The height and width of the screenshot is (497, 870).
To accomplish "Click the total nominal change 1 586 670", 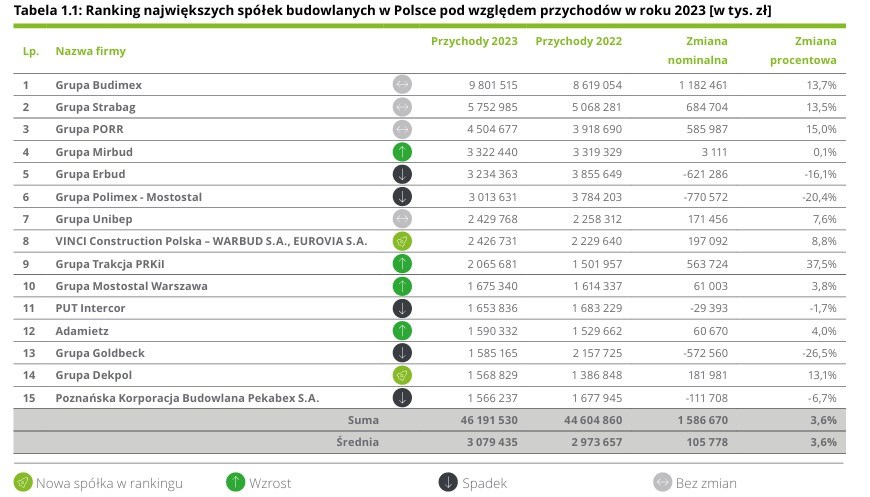I will click(x=702, y=420).
